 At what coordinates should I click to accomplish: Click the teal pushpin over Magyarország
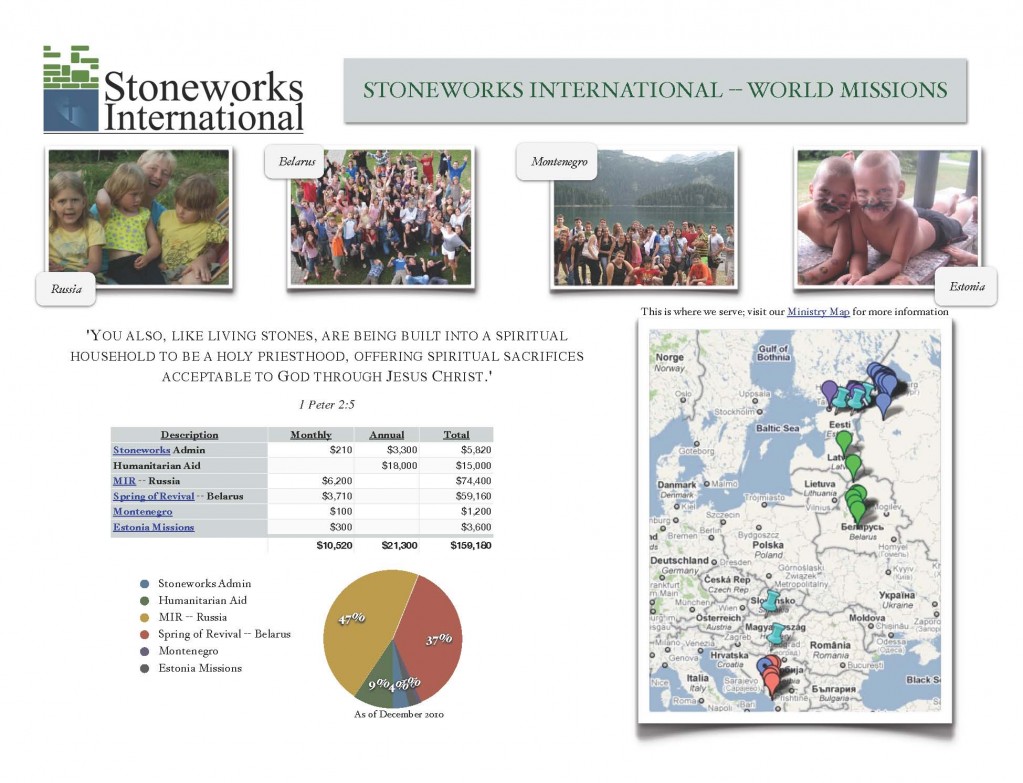click(x=776, y=634)
